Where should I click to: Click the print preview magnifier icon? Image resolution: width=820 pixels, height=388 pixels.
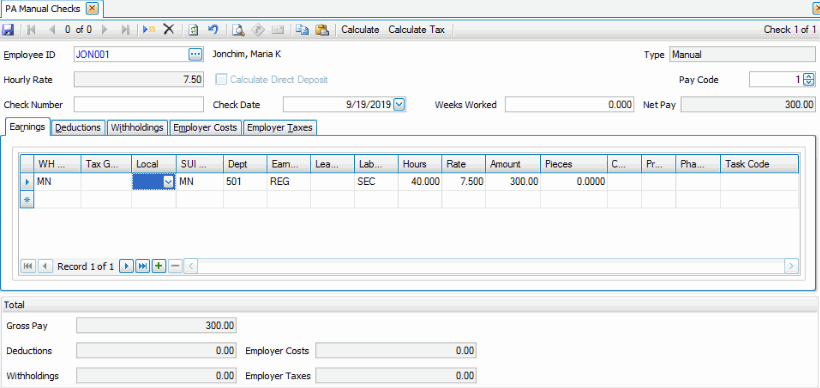coord(238,30)
